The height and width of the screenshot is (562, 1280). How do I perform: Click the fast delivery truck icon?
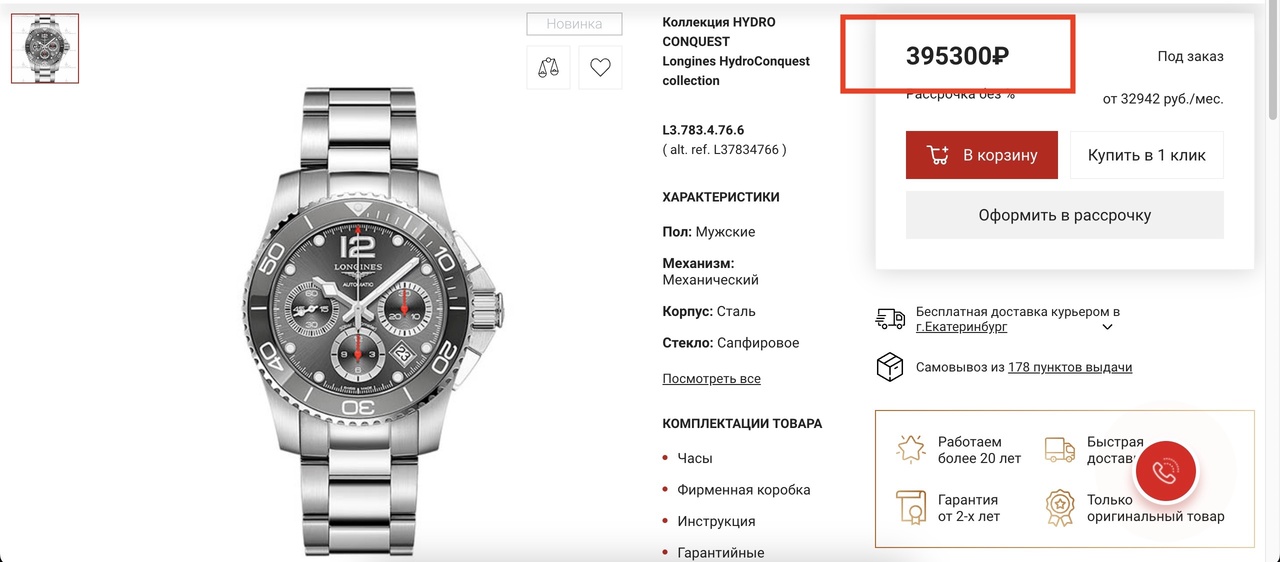click(1060, 449)
